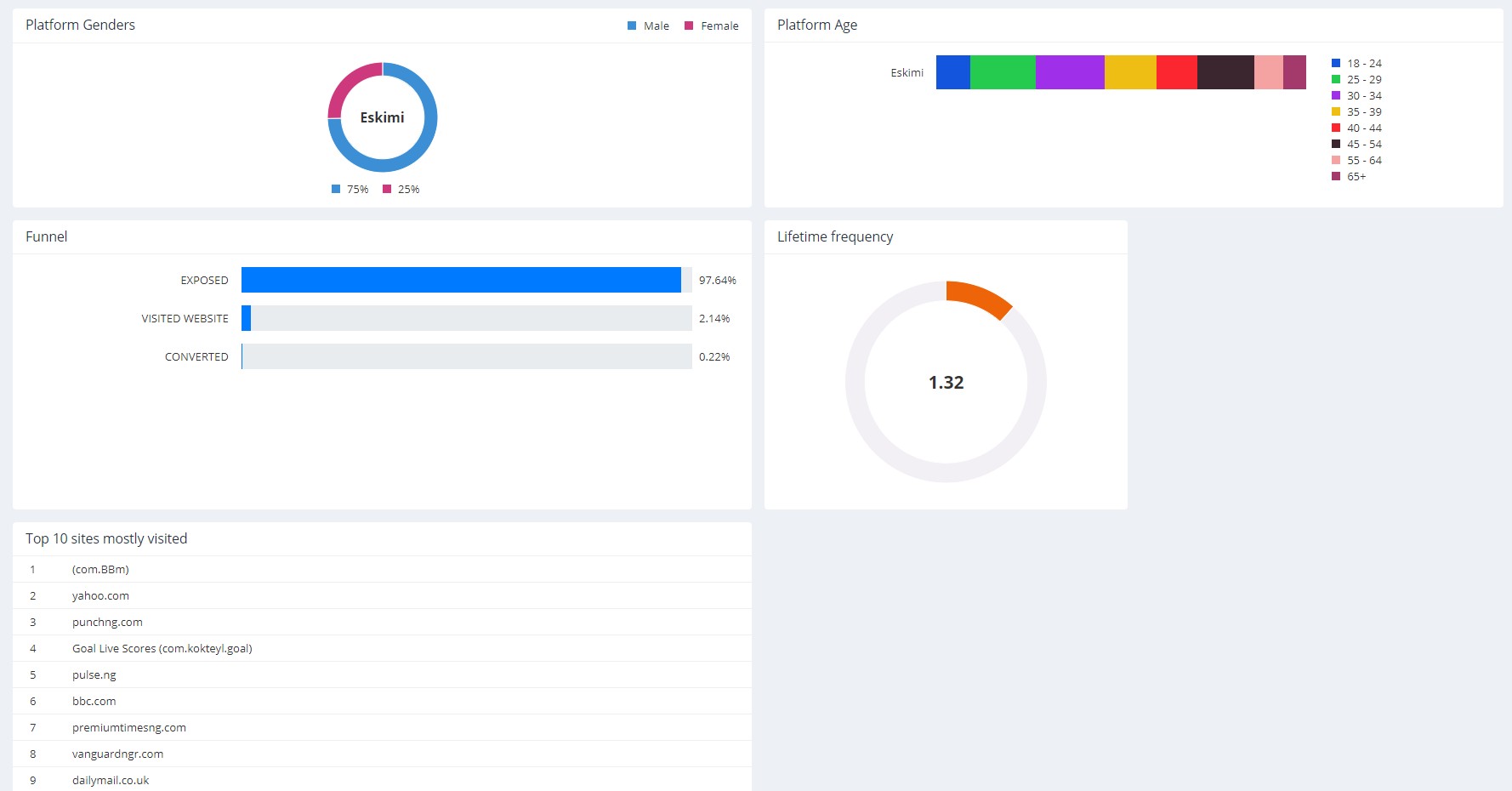Screen dimensions: 1512x791
Task: Select the 97.64% funnel value
Action: click(718, 280)
